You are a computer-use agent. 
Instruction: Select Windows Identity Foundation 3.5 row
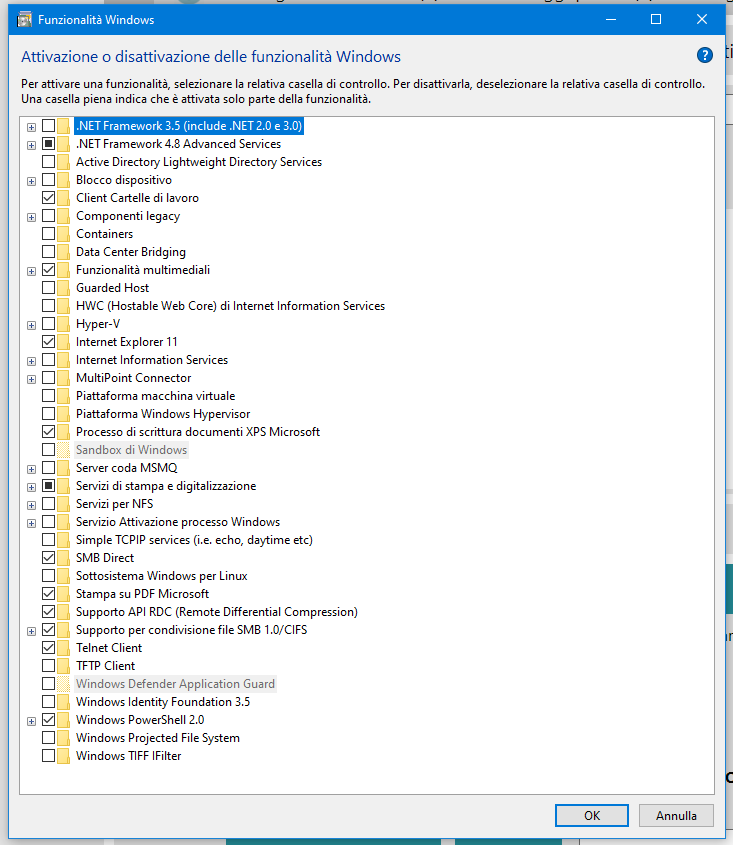(x=163, y=702)
